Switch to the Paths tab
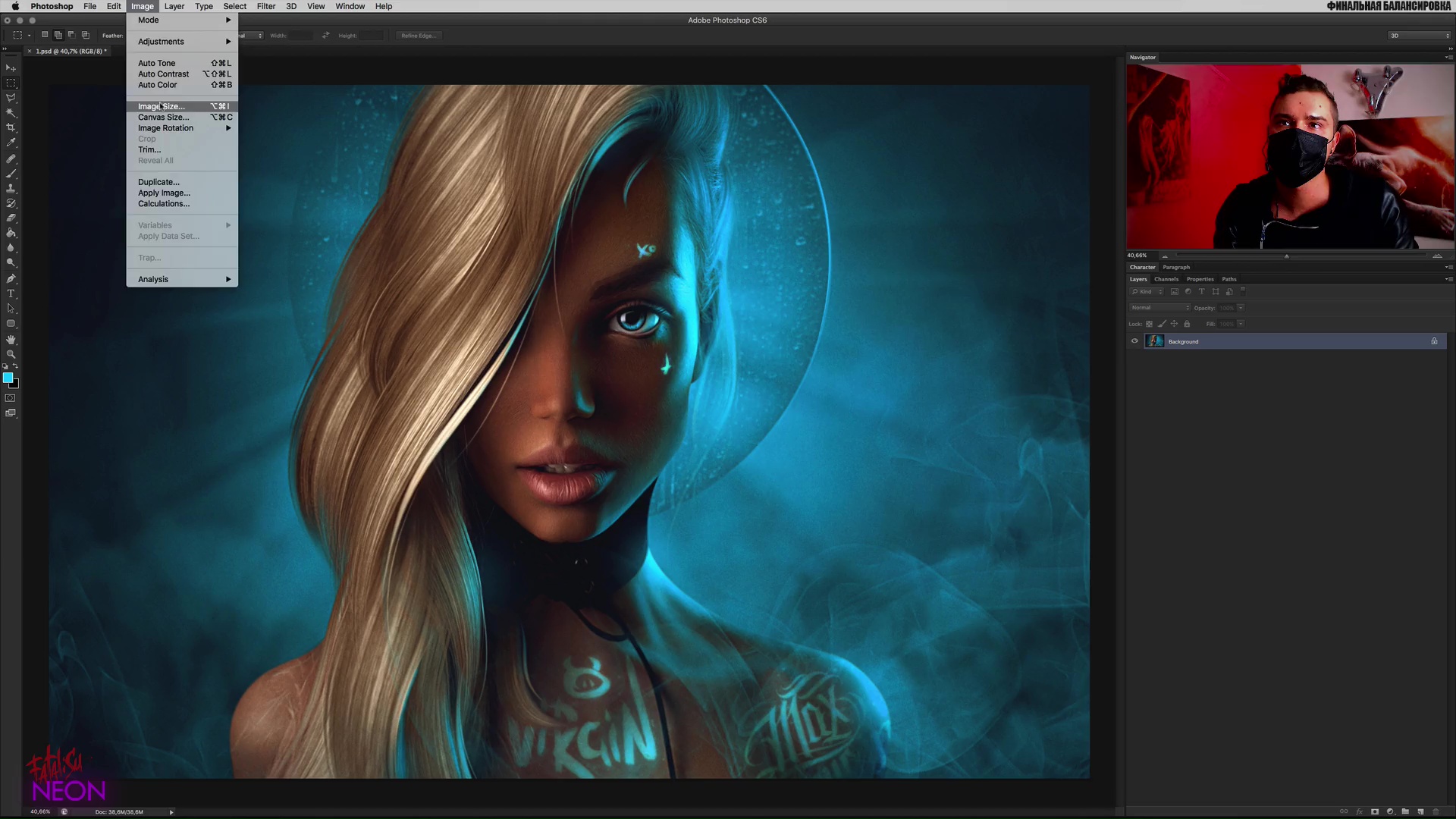The image size is (1456, 819). [x=1229, y=279]
